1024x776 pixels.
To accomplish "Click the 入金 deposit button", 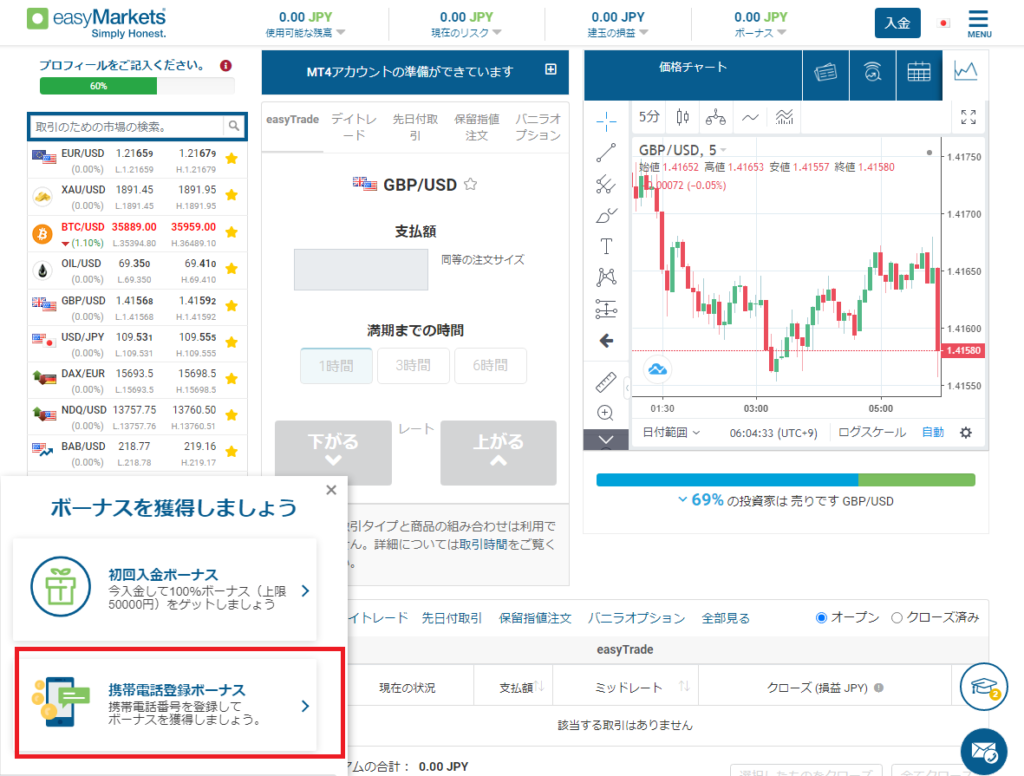I will click(x=897, y=24).
